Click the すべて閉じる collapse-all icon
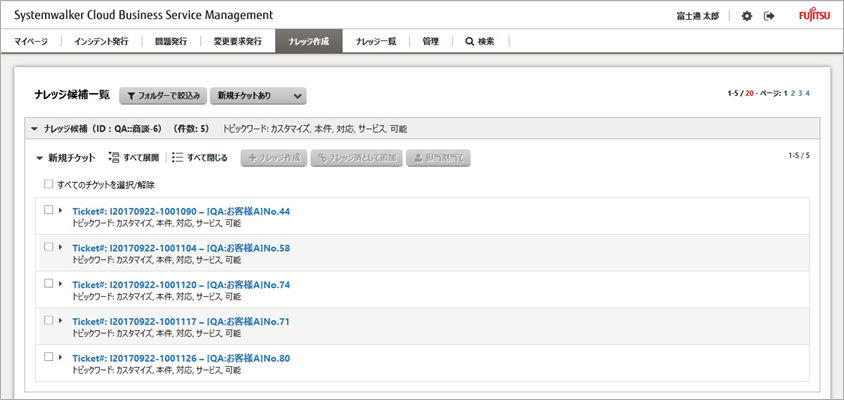 [x=178, y=157]
